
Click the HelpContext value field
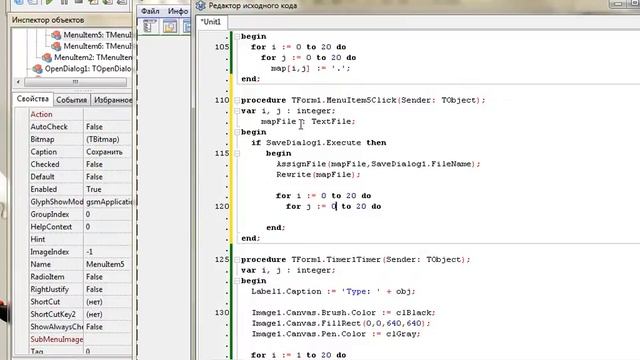point(108,227)
